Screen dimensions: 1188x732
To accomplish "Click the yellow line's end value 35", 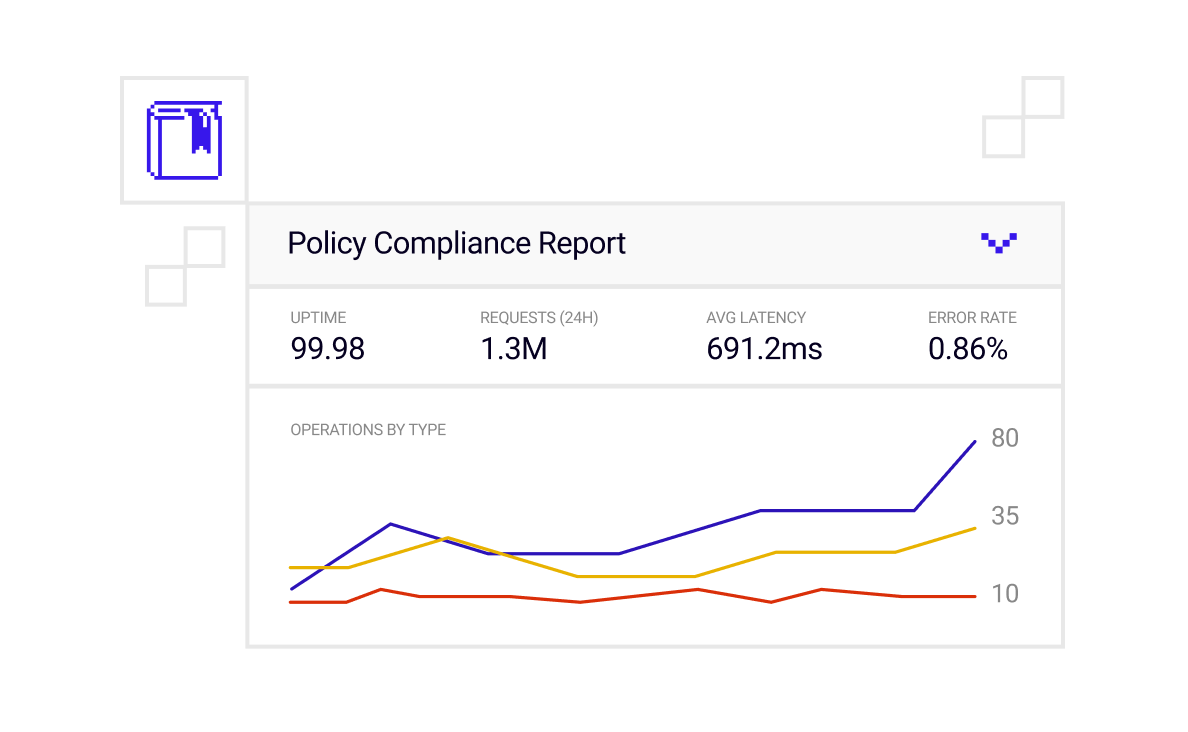I will [x=1005, y=516].
